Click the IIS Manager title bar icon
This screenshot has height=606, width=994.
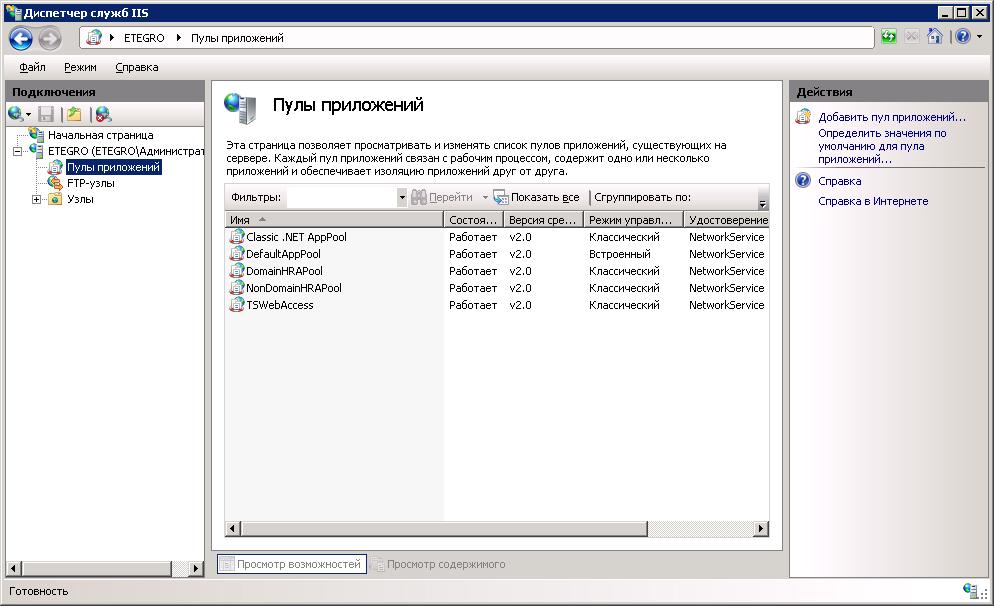click(13, 12)
